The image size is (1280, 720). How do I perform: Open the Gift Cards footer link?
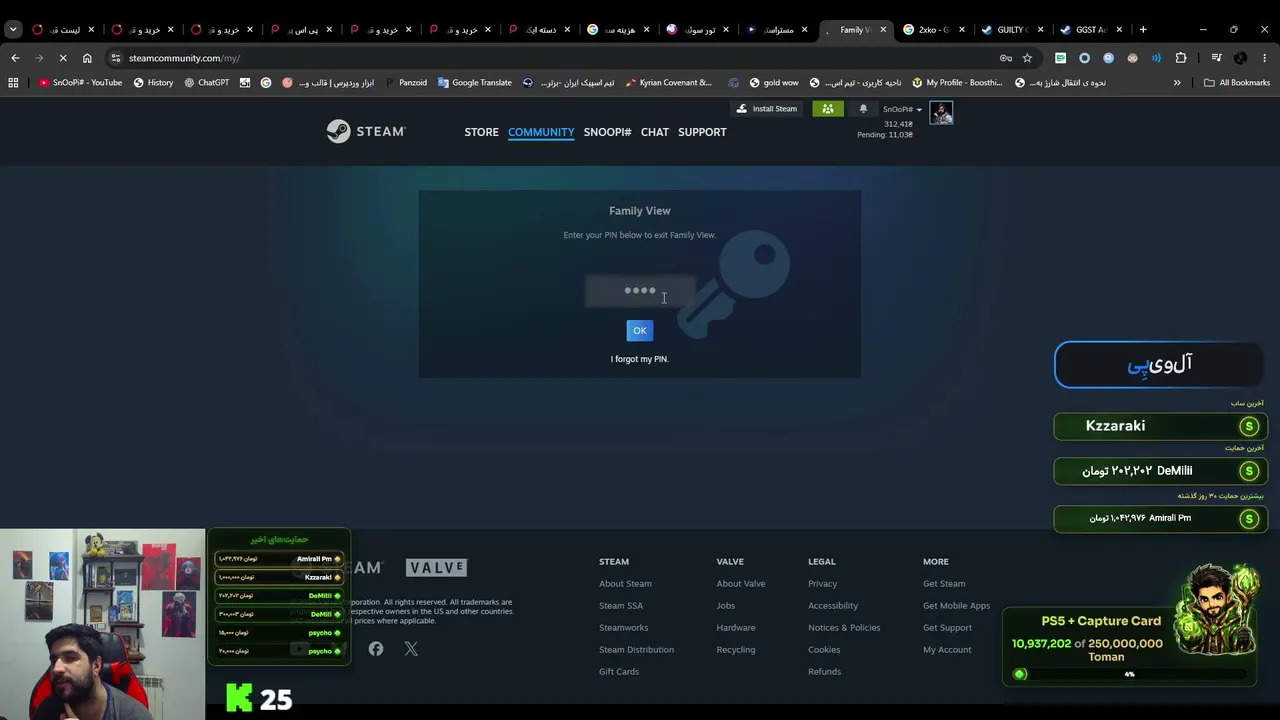point(619,672)
